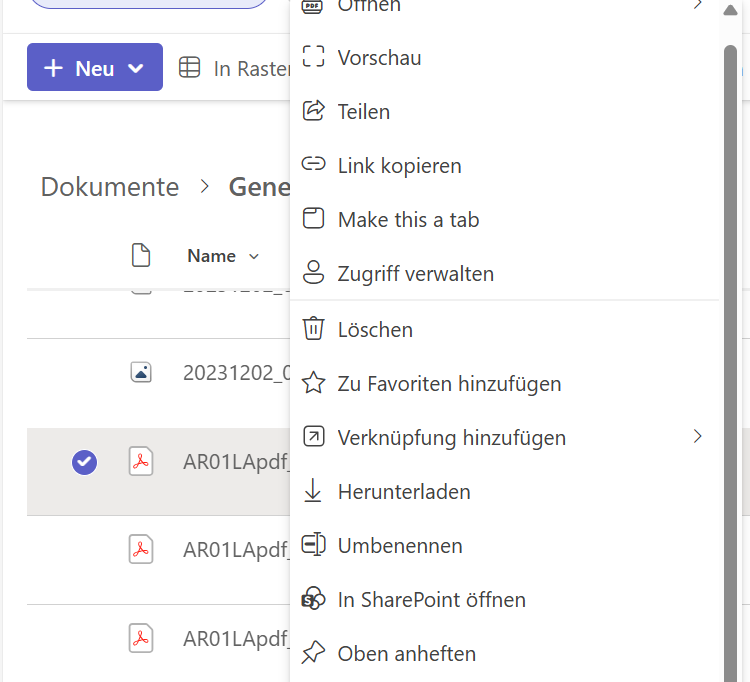This screenshot has width=750, height=682.
Task: Open the Neu button dropdown
Action: pyautogui.click(x=95, y=68)
